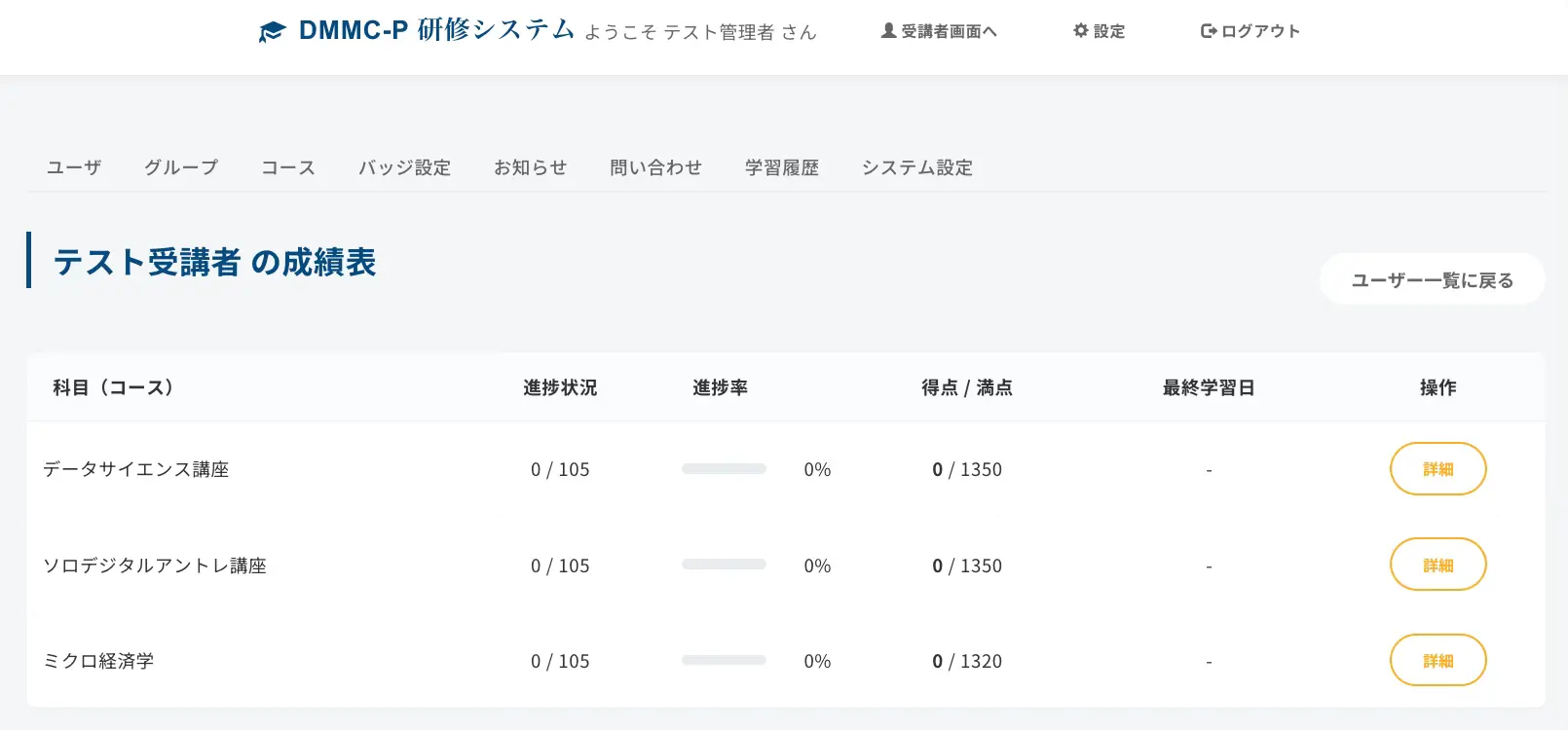This screenshot has height=730, width=1568.
Task: Open 詳細 for データサイエンス講座
Action: click(1437, 469)
